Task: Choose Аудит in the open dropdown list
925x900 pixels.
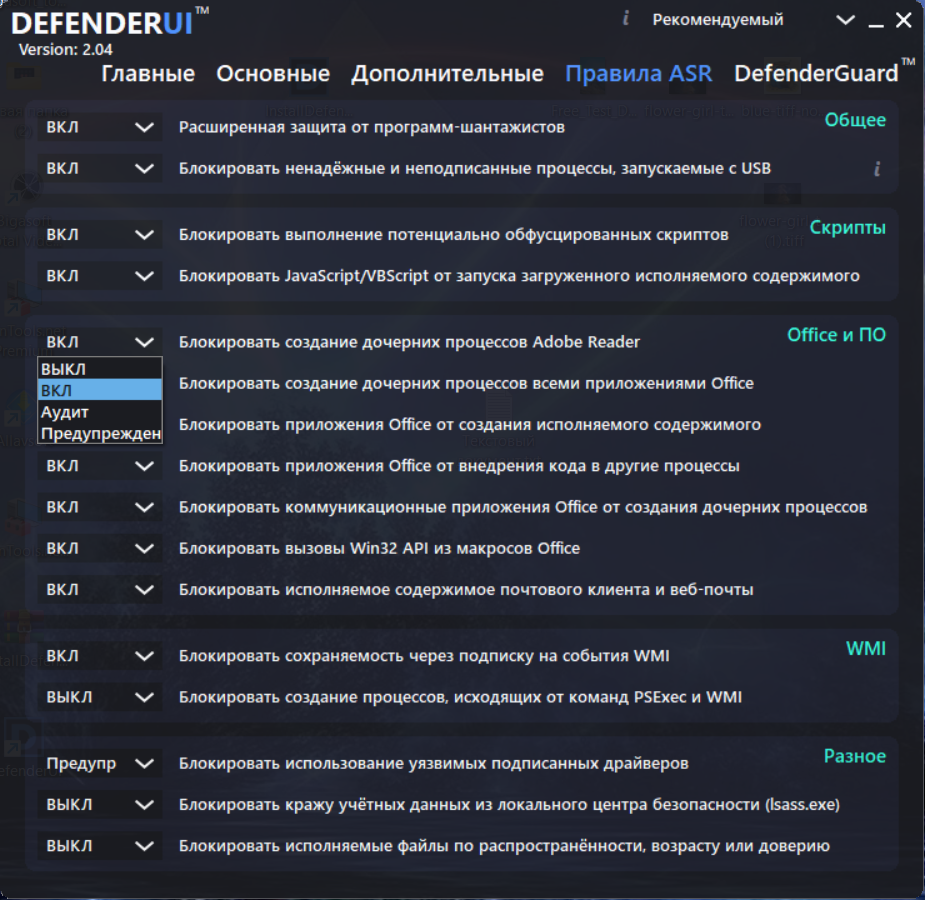Action: pos(100,412)
